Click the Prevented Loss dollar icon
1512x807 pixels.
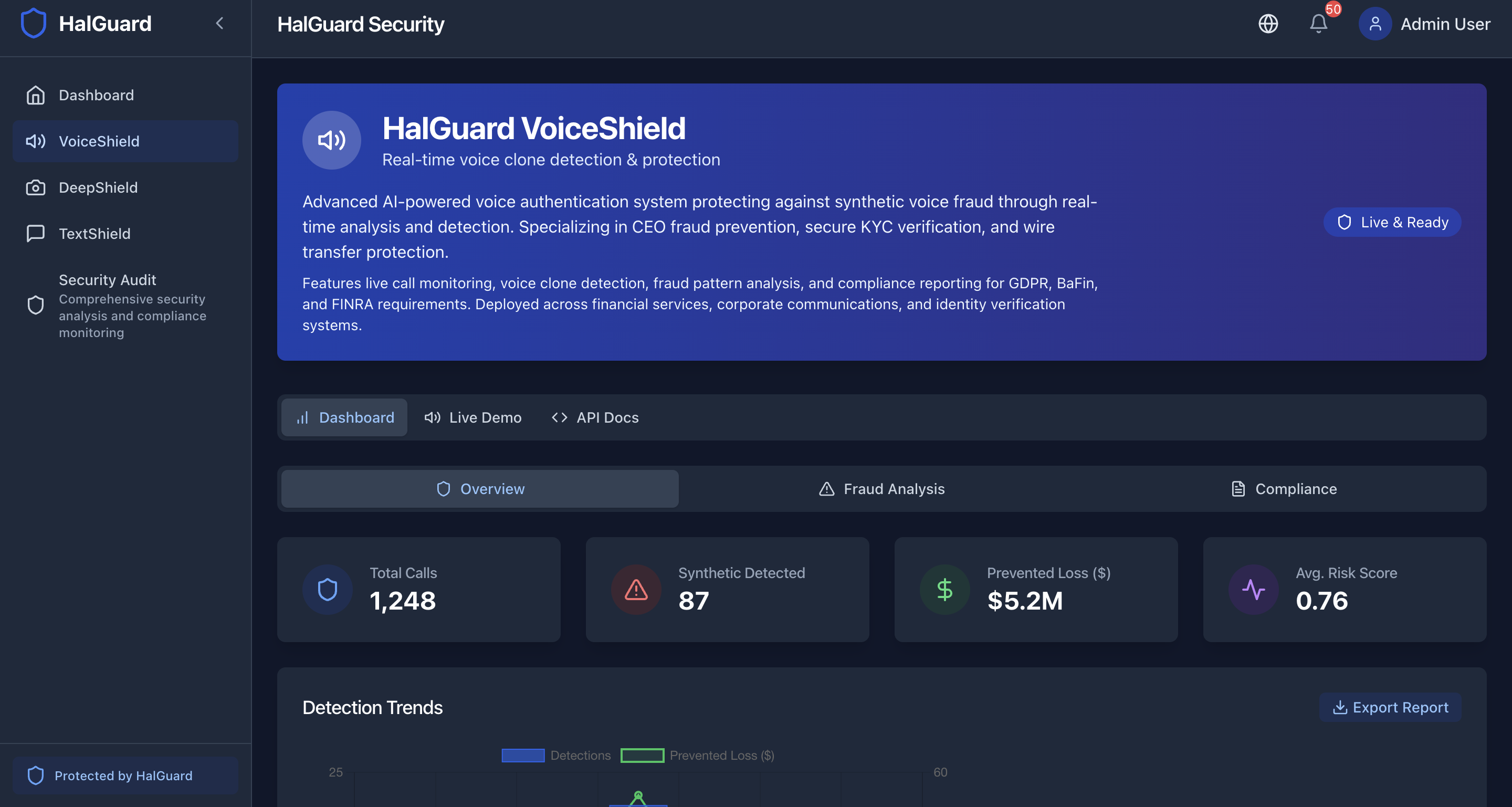(x=944, y=590)
